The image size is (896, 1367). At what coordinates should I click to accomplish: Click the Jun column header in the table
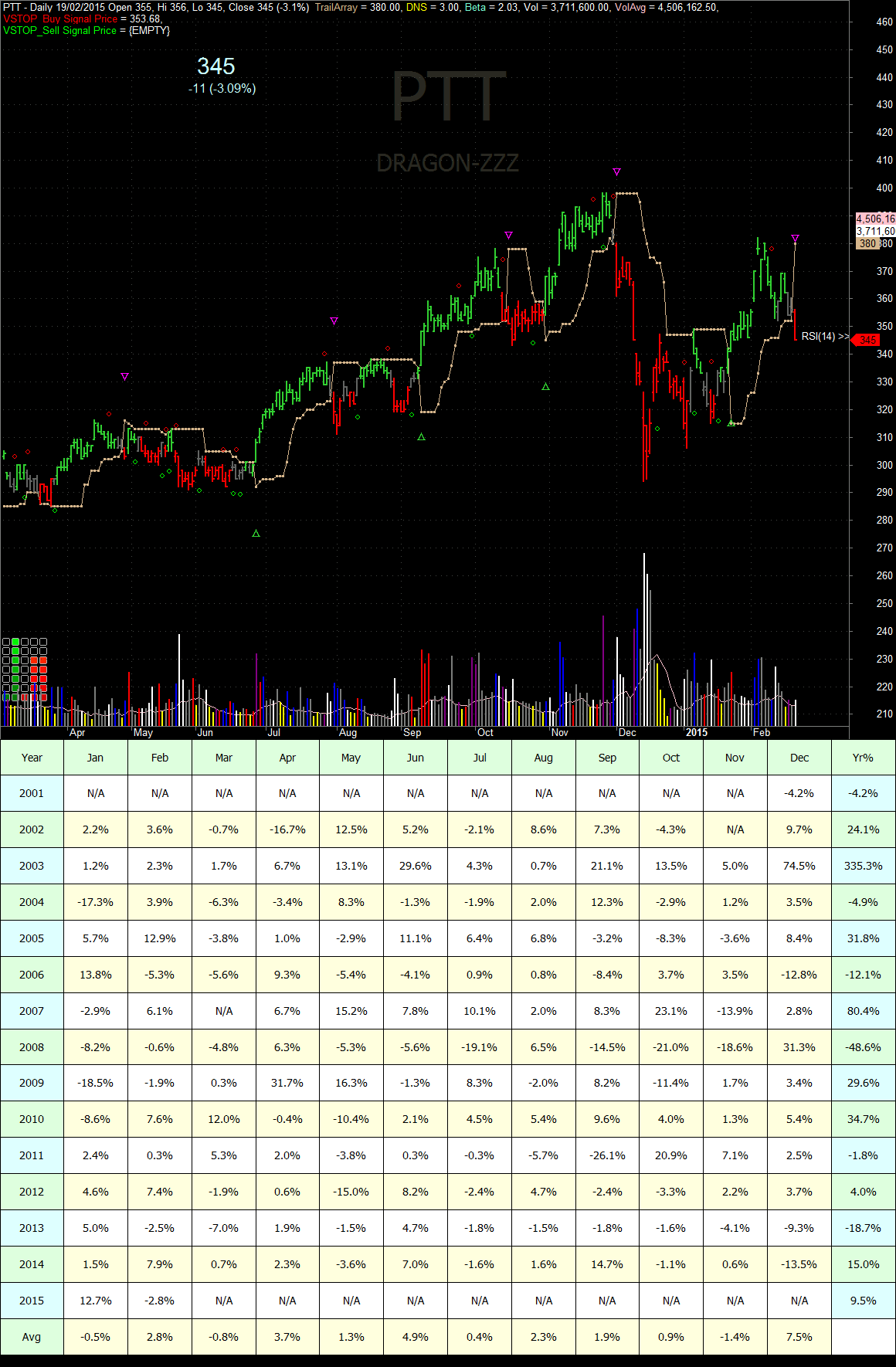[416, 758]
